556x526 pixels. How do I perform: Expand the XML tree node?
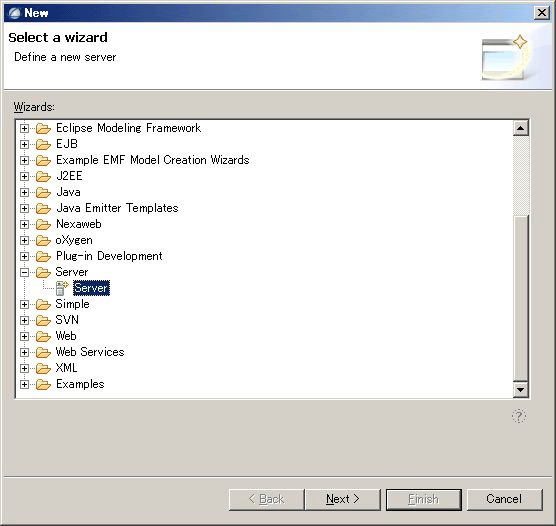click(x=24, y=368)
